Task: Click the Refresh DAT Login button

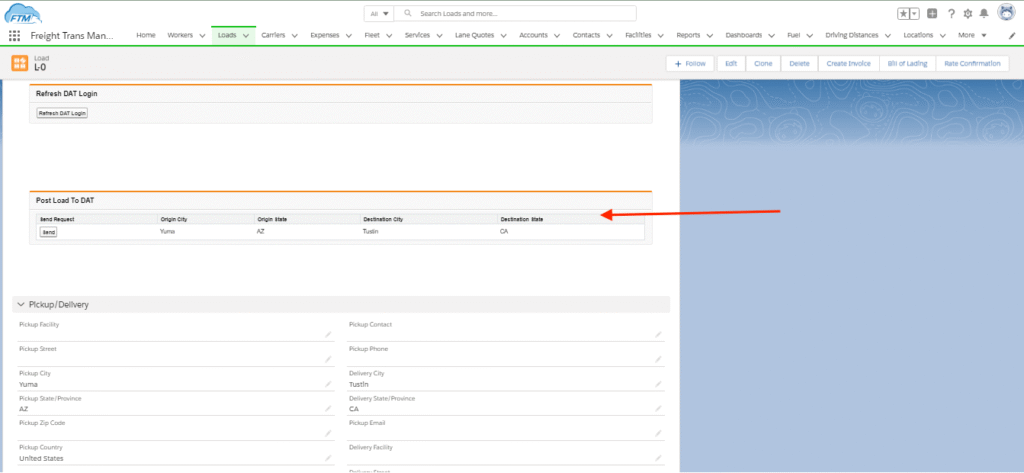Action: [62, 114]
